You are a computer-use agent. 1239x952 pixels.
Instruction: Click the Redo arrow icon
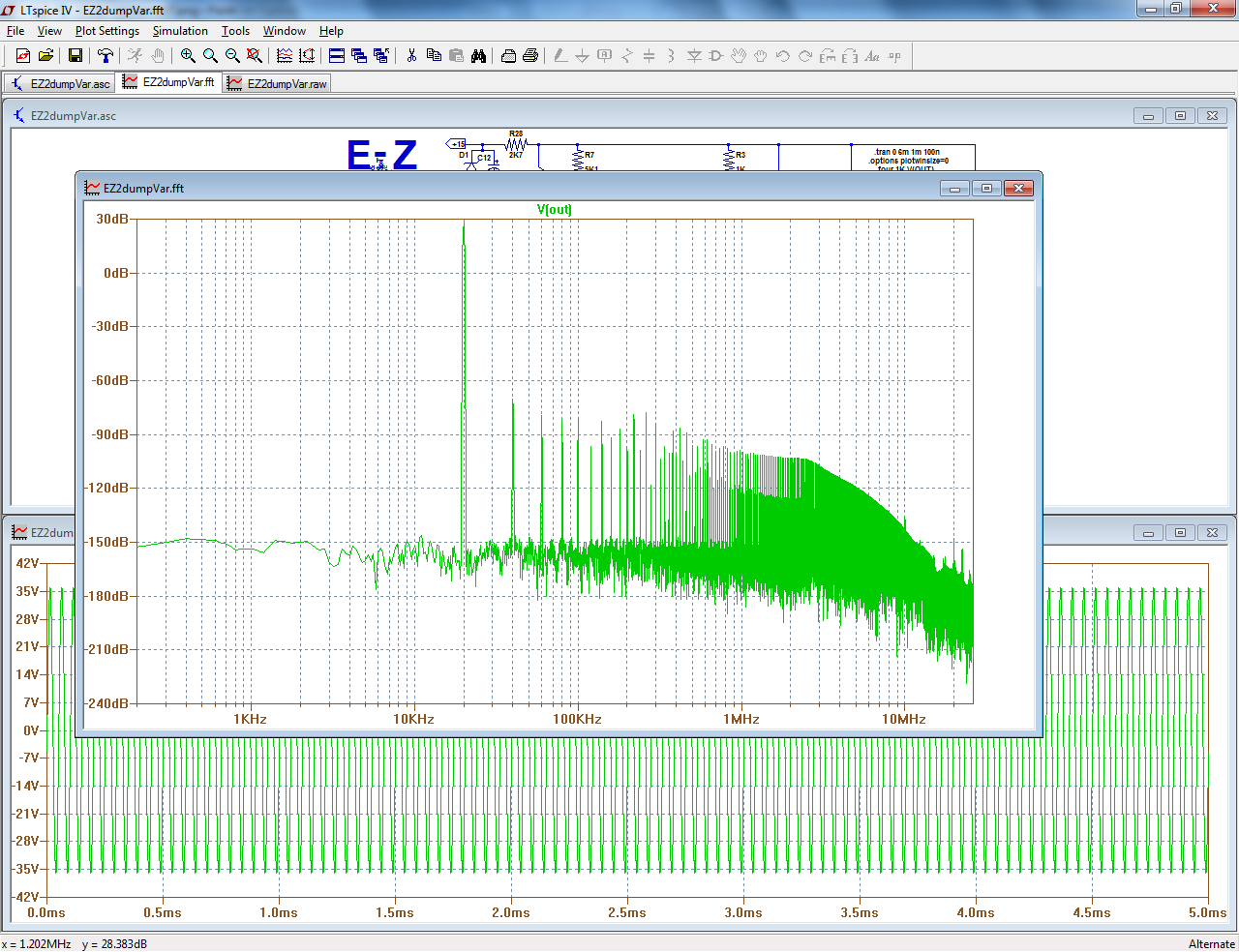pos(805,56)
